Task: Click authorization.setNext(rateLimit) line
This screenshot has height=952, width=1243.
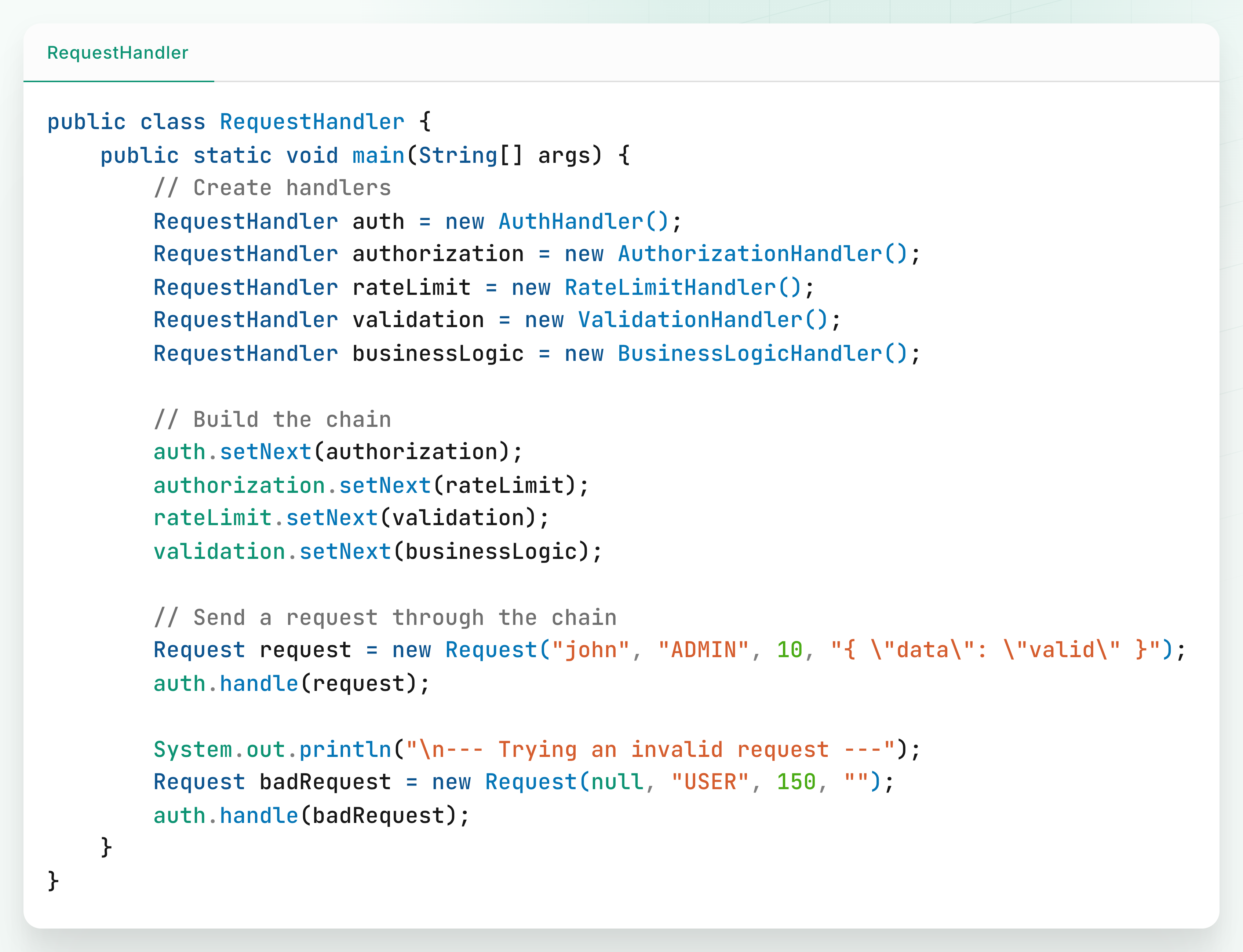Action: click(371, 486)
